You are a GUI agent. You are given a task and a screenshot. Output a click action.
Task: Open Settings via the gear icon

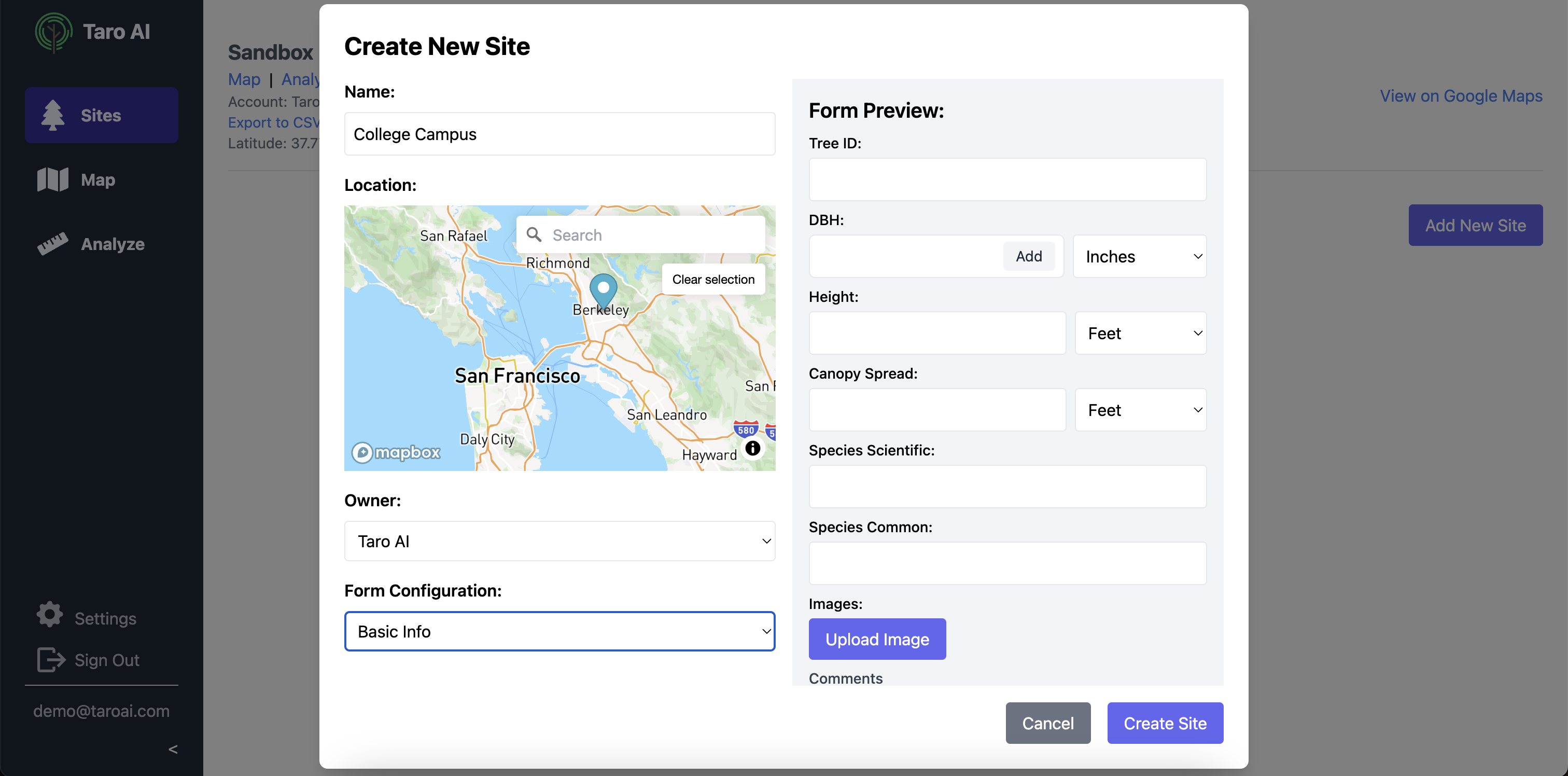tap(49, 615)
